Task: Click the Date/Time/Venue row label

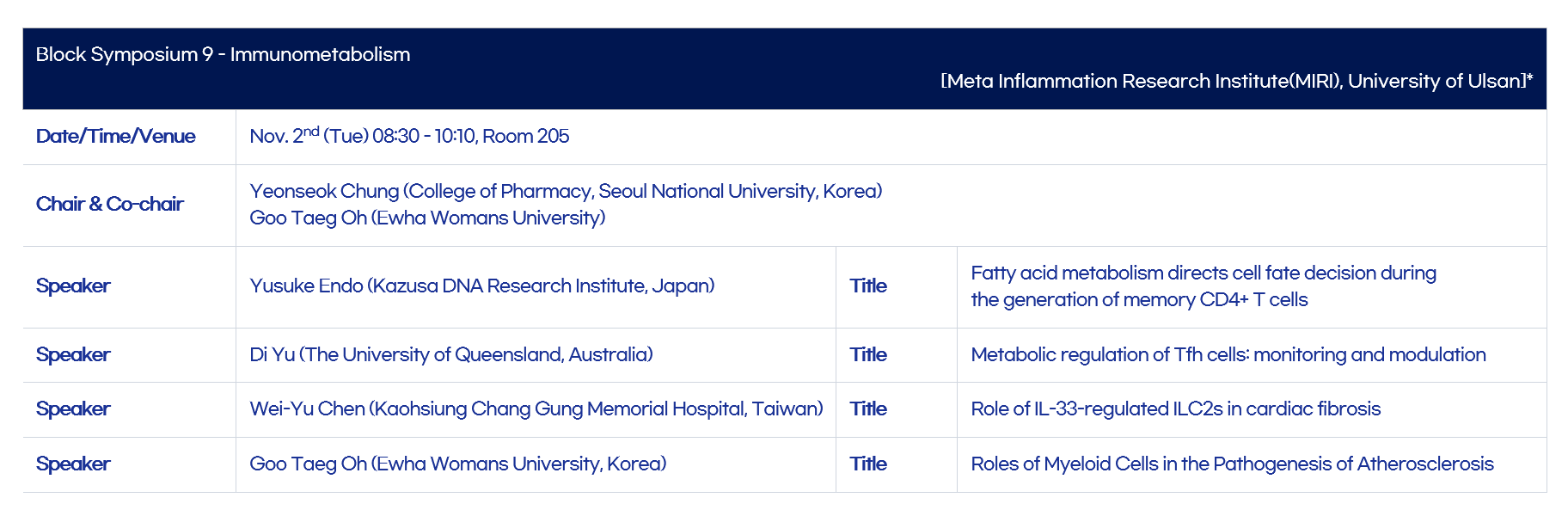Action: click(115, 136)
